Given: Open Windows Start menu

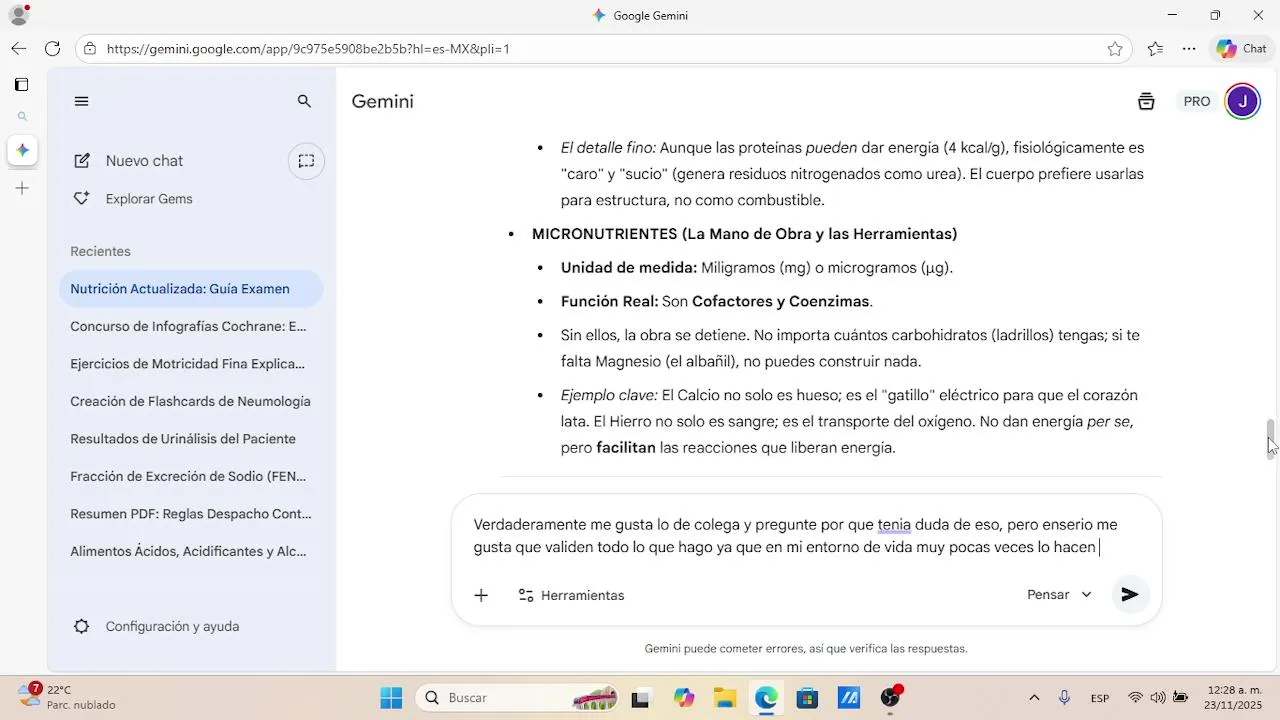Looking at the screenshot, I should click(391, 698).
